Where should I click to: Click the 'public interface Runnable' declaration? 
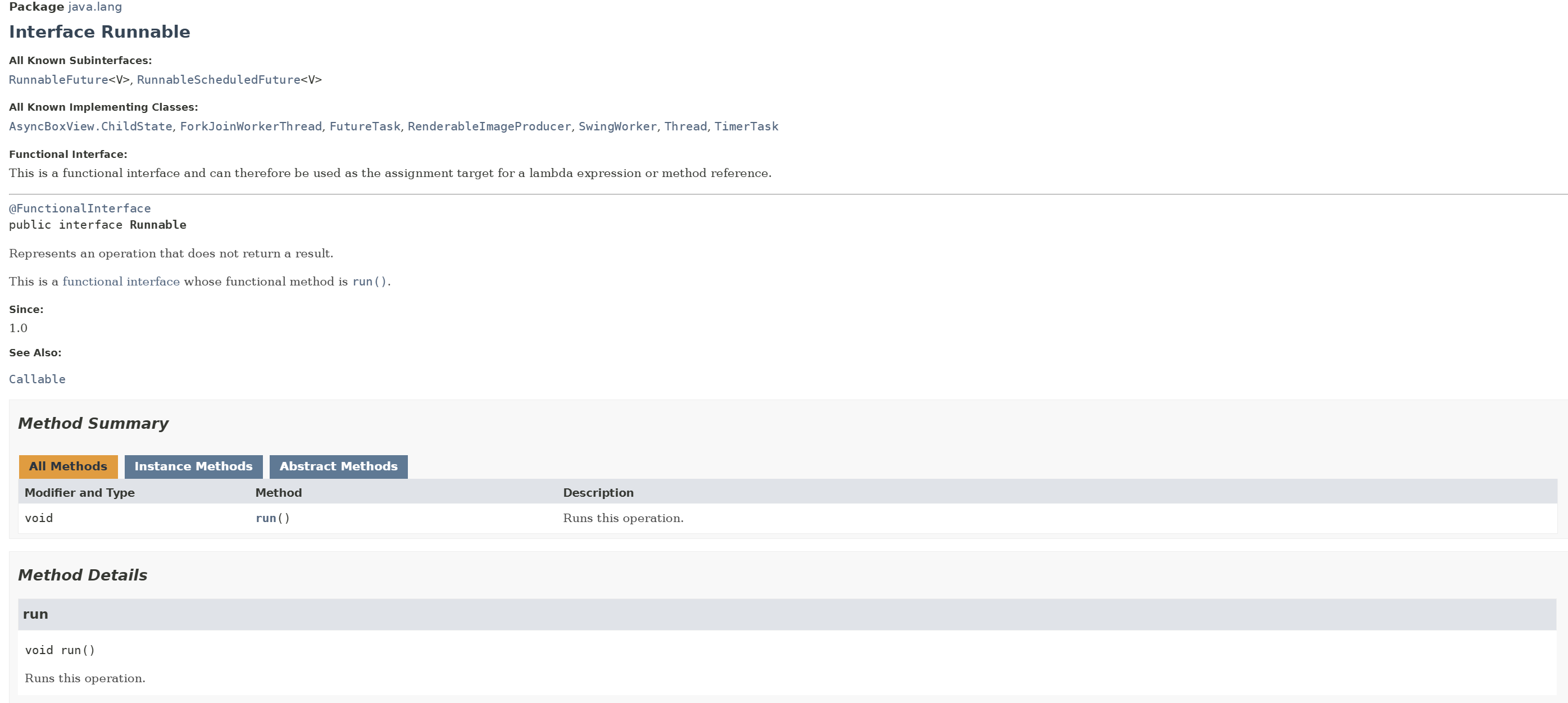tap(97, 225)
